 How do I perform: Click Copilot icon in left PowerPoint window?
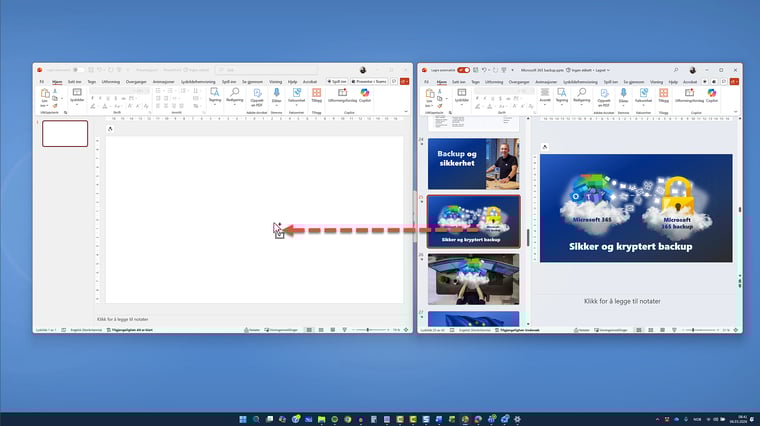[x=364, y=95]
